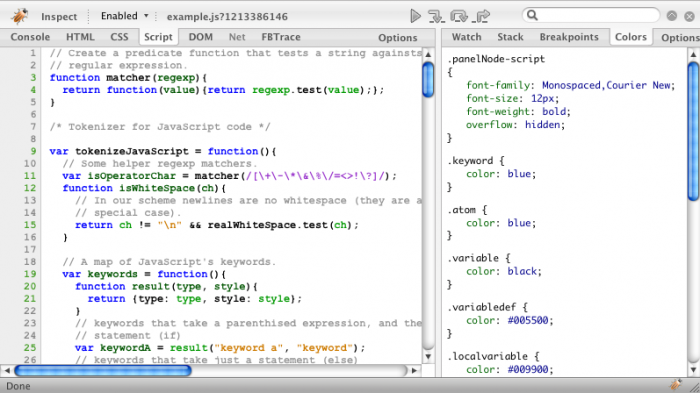The height and width of the screenshot is (393, 700).
Task: Set breakpoint on line number 15
Action: tap(30, 225)
